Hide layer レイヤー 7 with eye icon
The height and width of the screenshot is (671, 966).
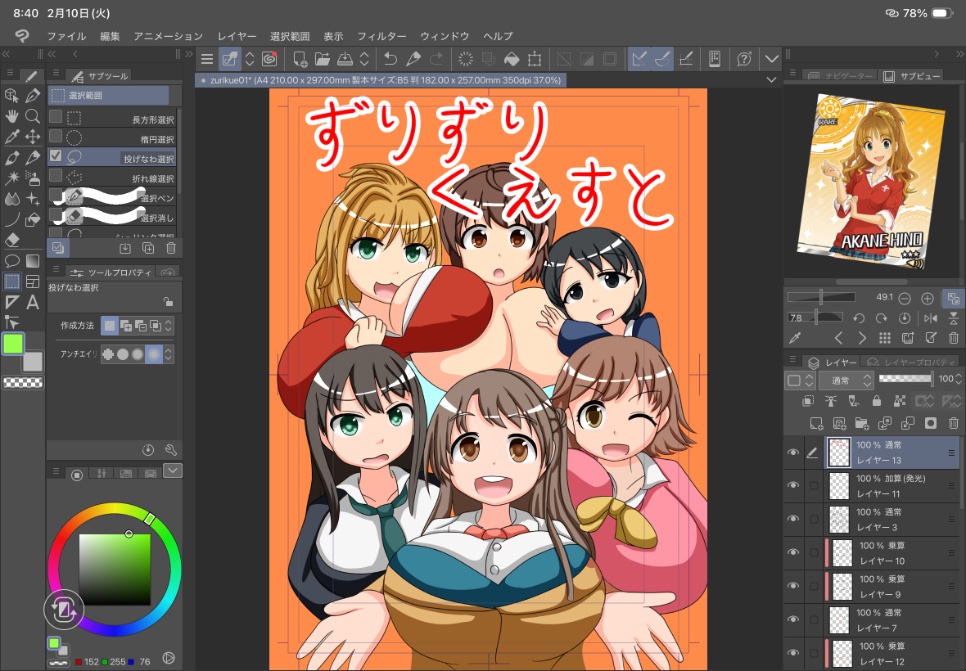coord(794,619)
